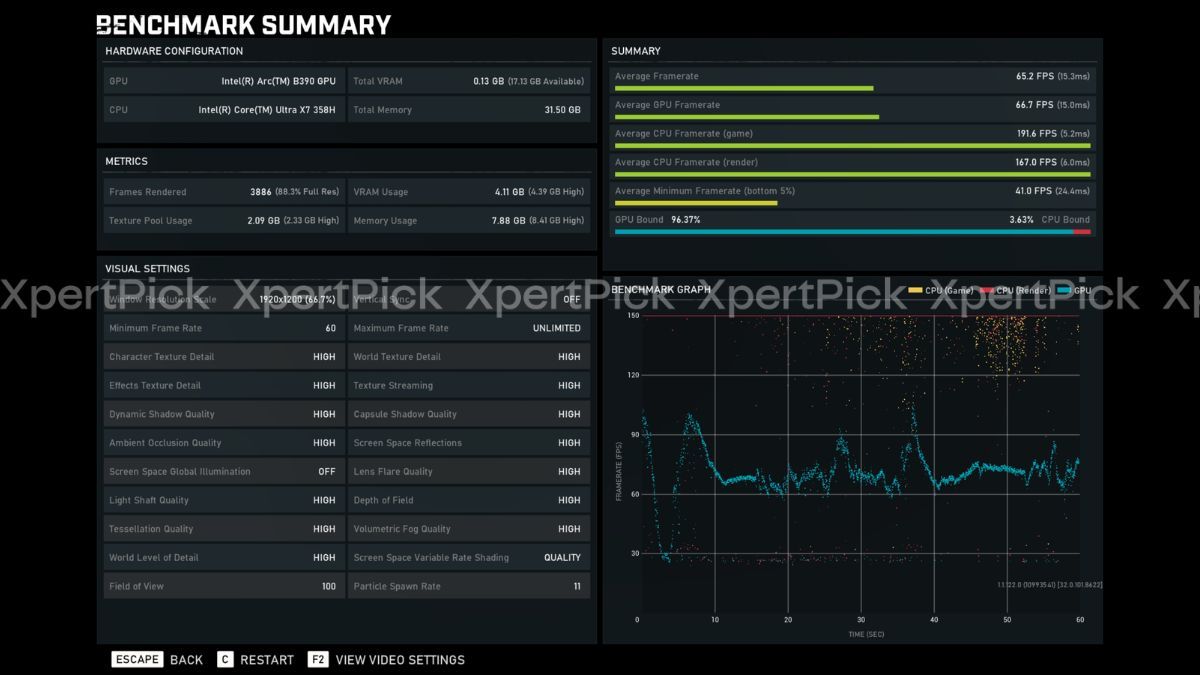Open the Window Resolution Scale value

pos(297,299)
